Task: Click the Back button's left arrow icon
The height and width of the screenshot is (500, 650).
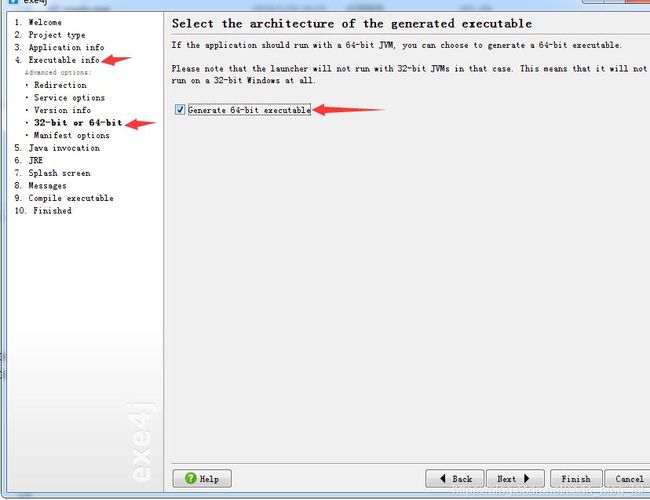Action: click(x=443, y=478)
